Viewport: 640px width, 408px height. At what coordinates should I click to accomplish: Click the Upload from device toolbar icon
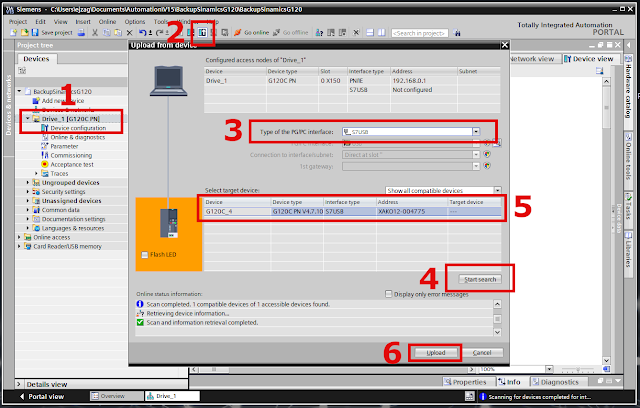coord(202,32)
